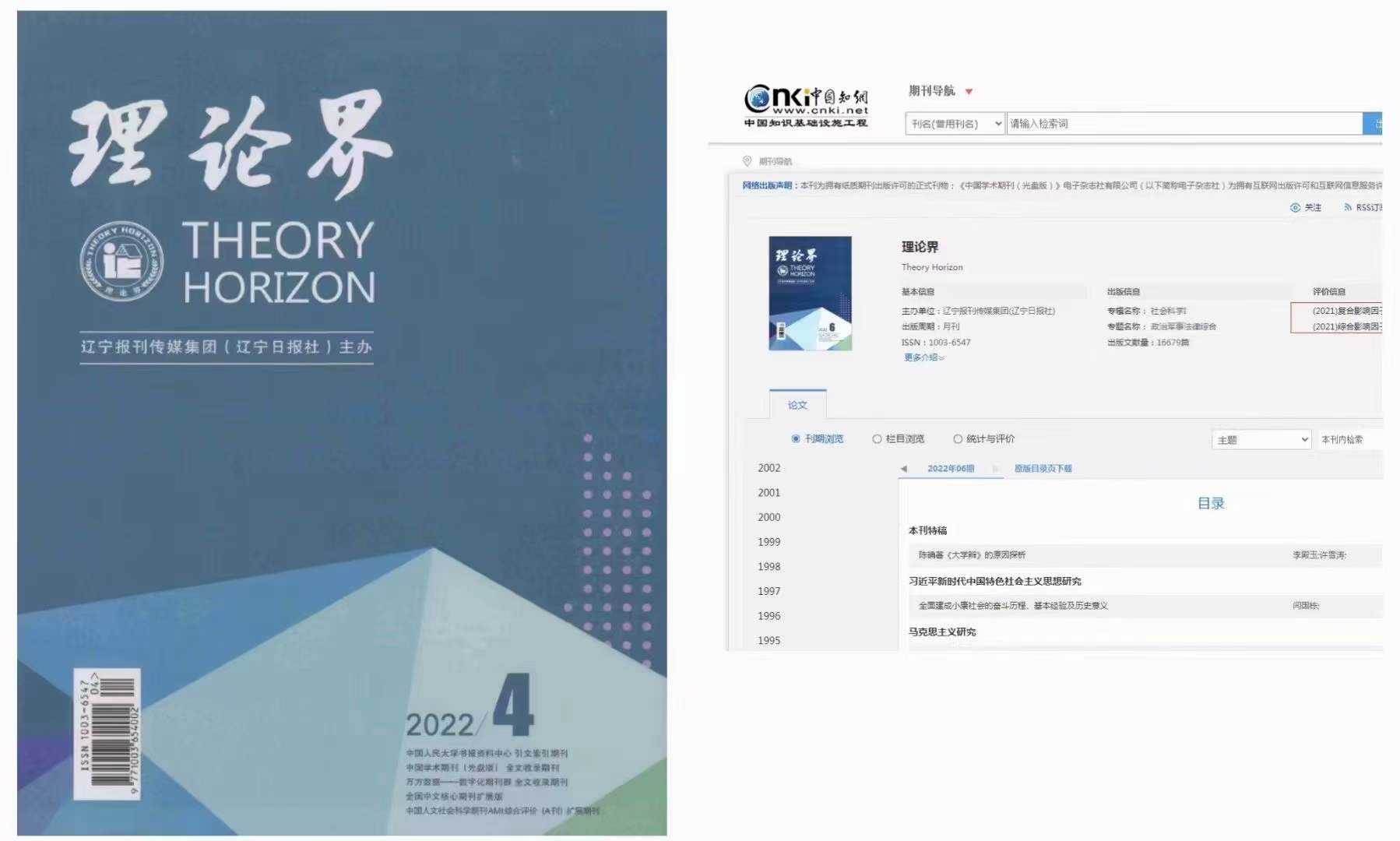The height and width of the screenshot is (841, 1400).
Task: Click the RSS subscription icon
Action: 1348,207
